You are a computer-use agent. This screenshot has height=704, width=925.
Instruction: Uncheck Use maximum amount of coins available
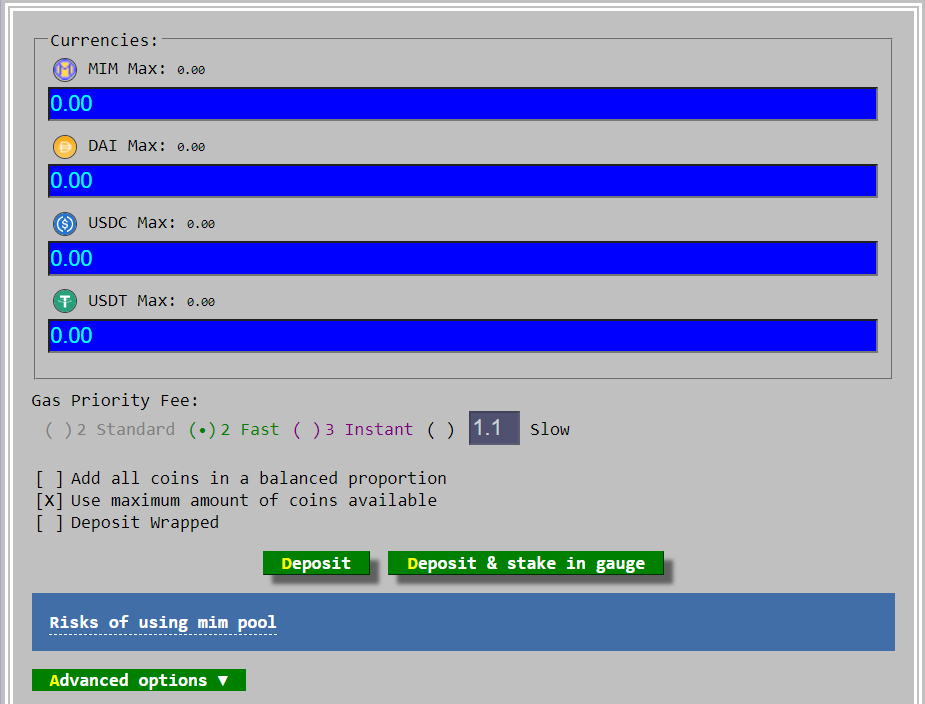pos(49,500)
